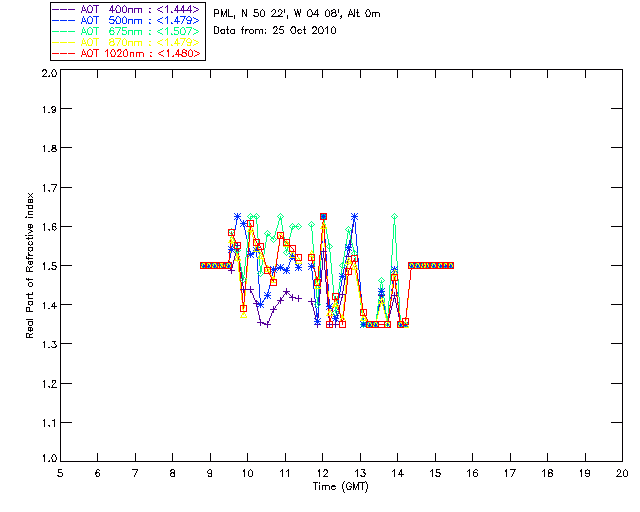
Task: Click x-axis hour label 8
Action: (173, 473)
